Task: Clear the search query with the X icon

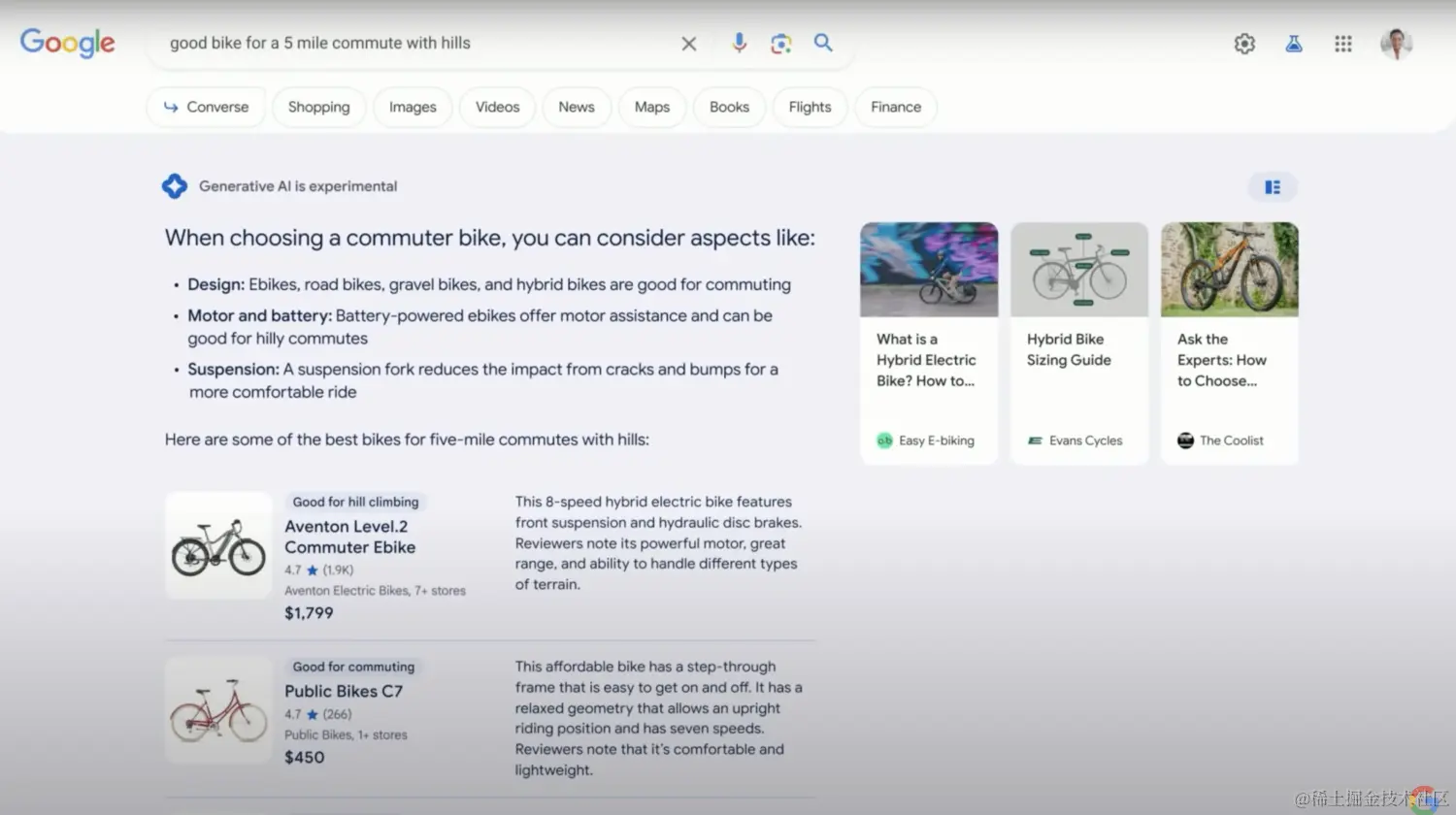Action: [689, 44]
